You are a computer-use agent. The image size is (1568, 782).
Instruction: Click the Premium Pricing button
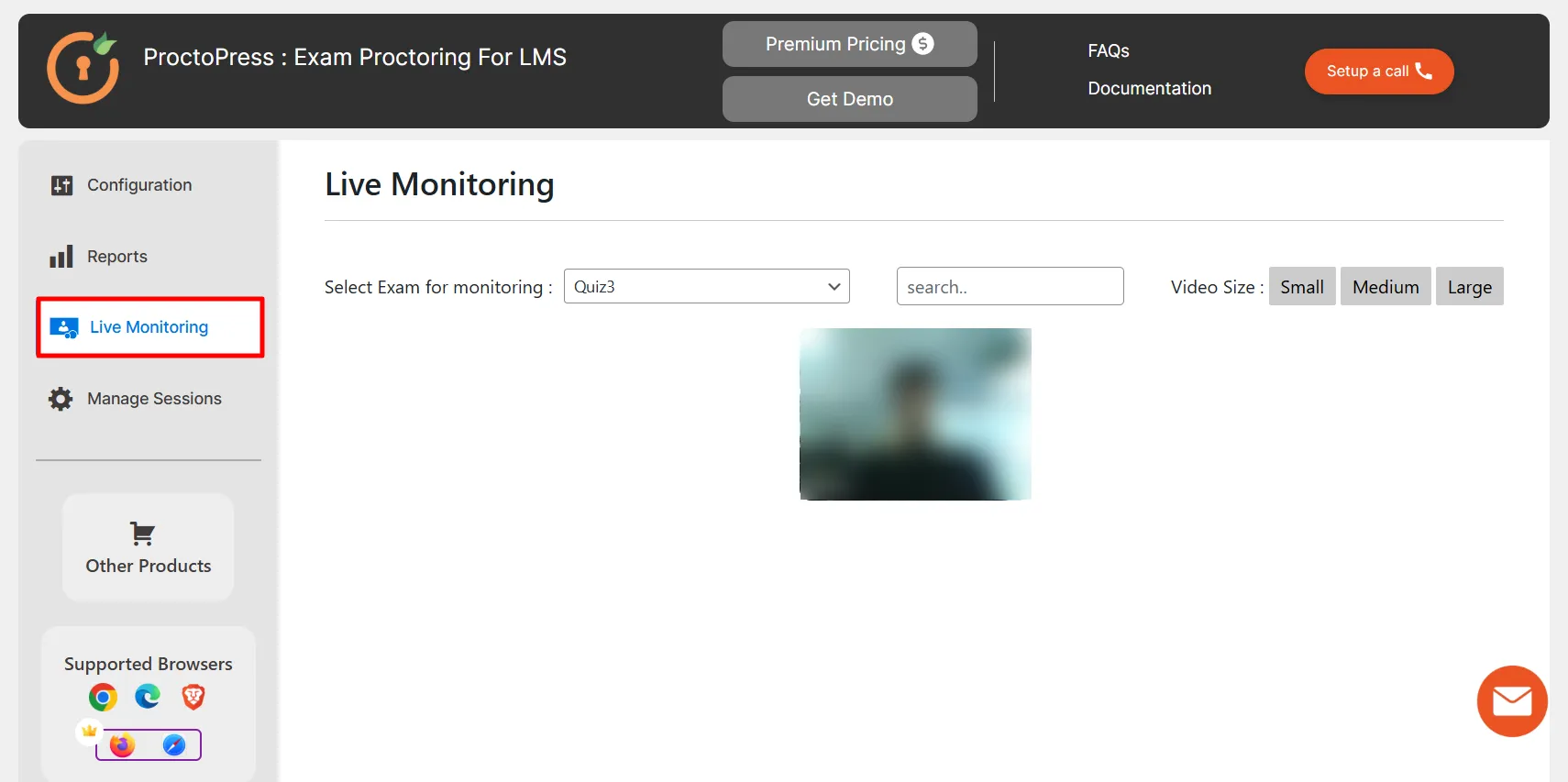[850, 44]
